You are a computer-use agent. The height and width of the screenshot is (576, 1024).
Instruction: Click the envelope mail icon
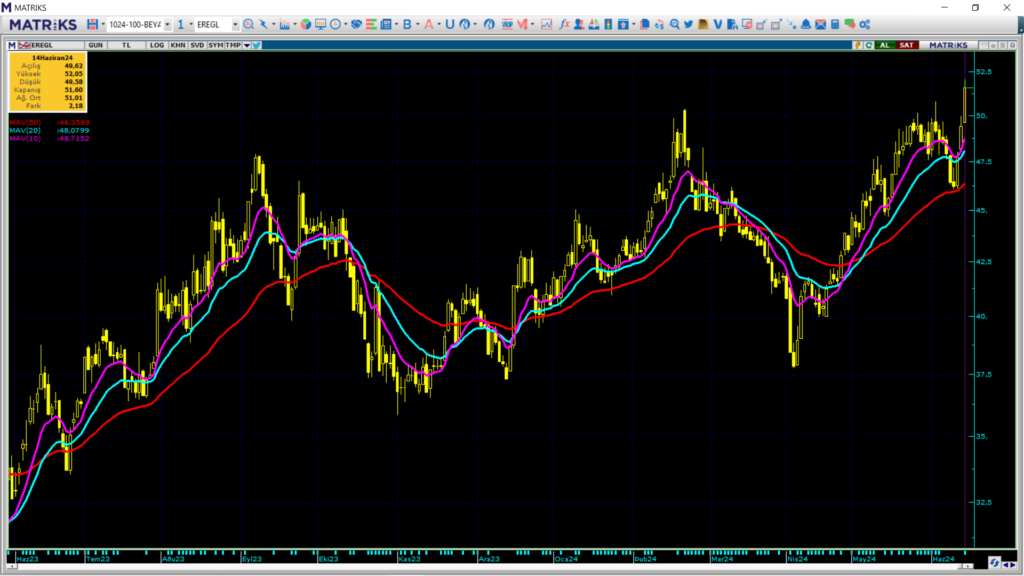click(x=821, y=24)
